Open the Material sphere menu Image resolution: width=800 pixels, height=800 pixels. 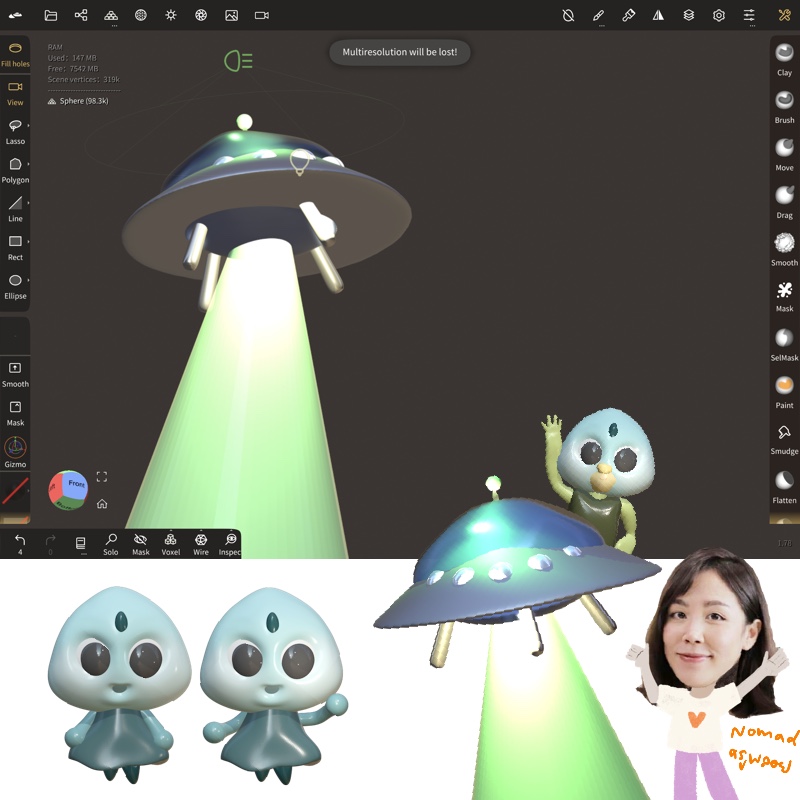(141, 15)
